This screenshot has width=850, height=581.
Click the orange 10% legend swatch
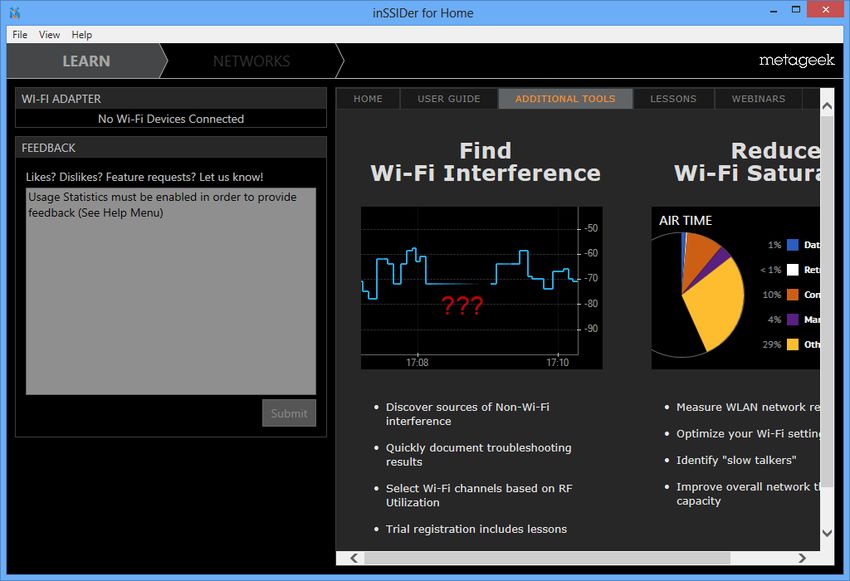(x=793, y=295)
